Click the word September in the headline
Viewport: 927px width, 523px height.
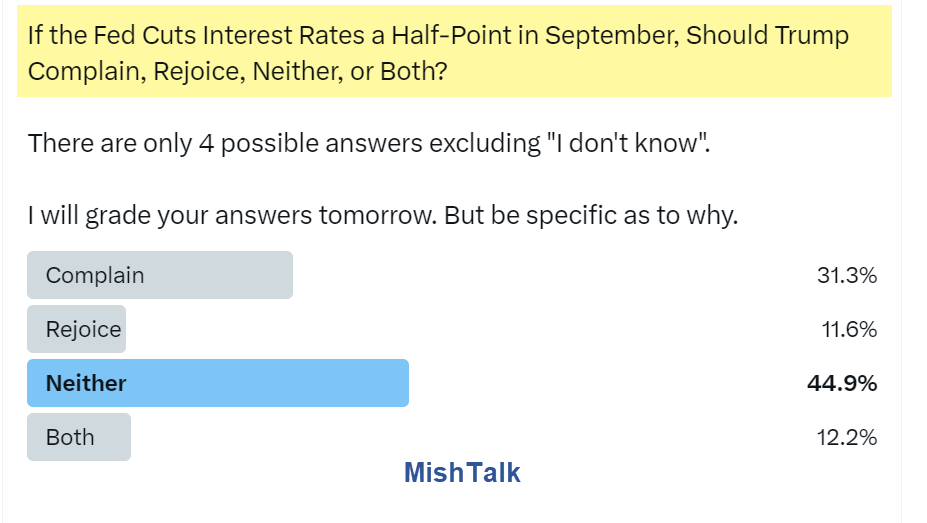[x=611, y=36]
